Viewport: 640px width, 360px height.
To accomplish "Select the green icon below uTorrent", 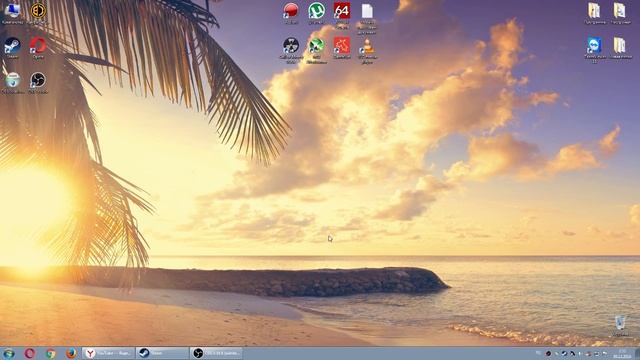I will 316,50.
